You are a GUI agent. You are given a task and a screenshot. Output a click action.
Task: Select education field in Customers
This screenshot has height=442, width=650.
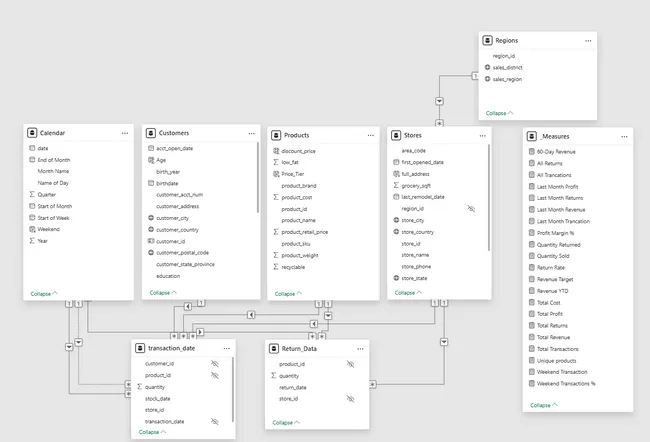(x=168, y=276)
